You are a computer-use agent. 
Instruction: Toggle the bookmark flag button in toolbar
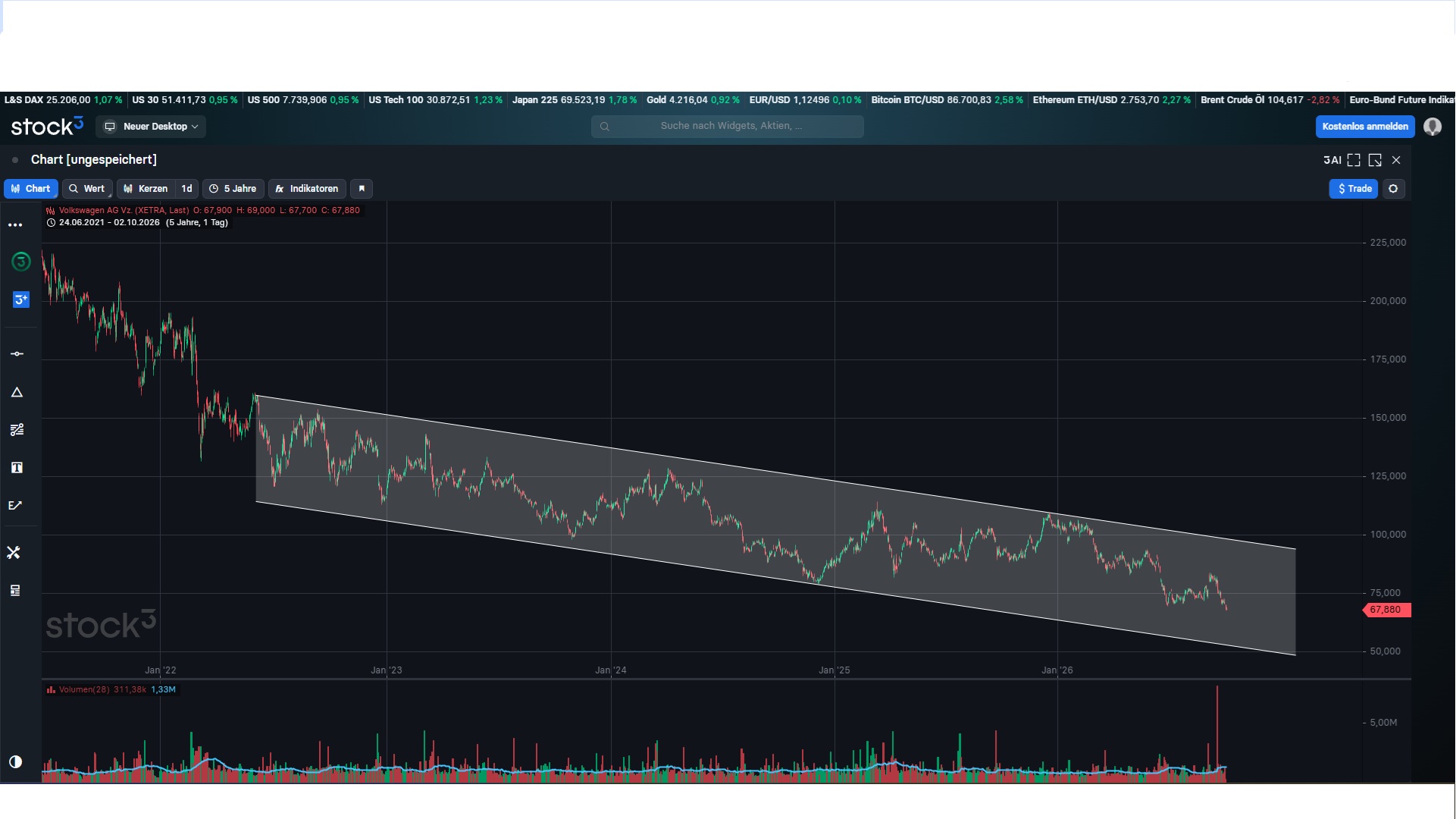[362, 189]
